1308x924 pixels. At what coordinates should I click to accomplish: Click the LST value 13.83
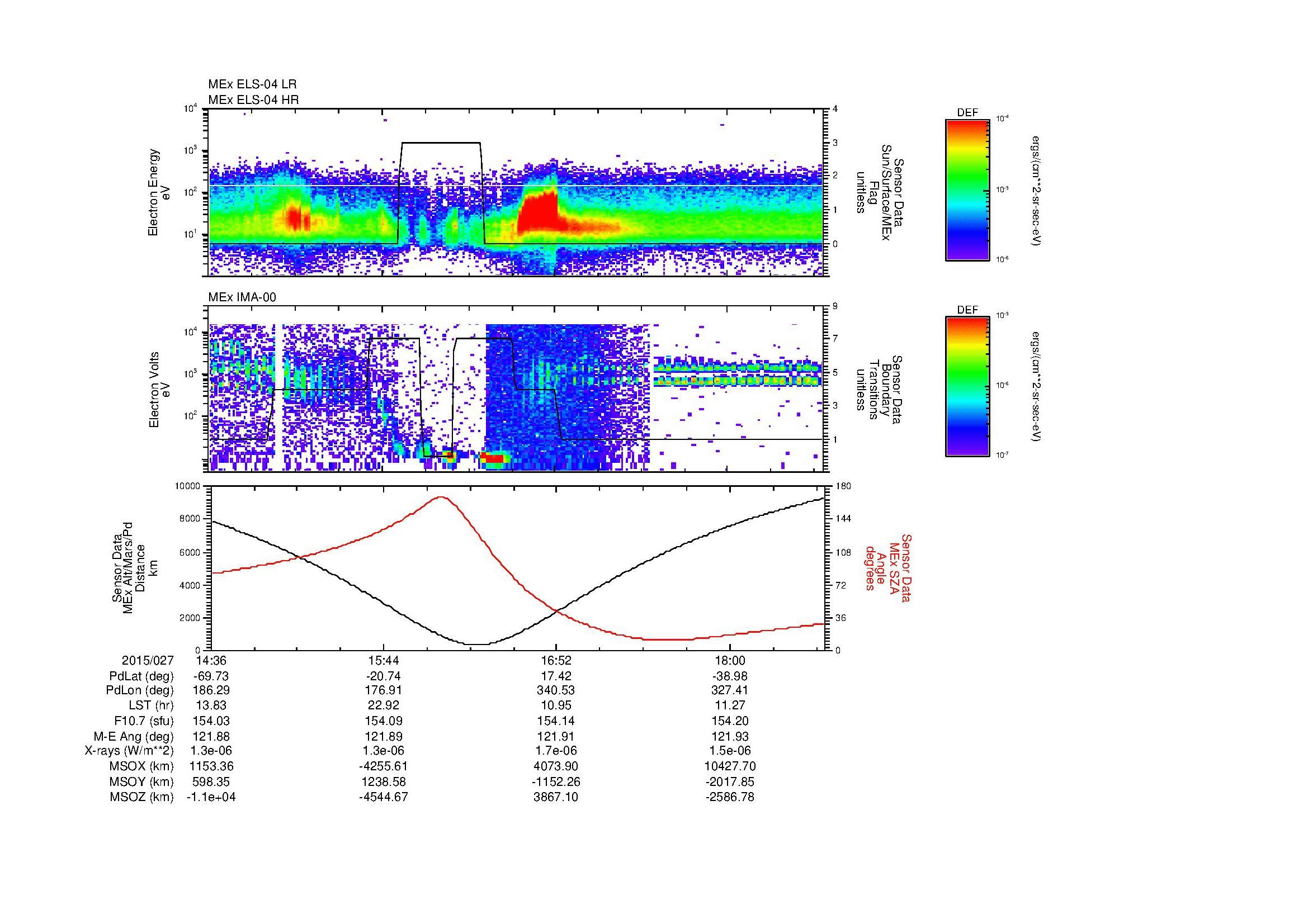pyautogui.click(x=211, y=706)
